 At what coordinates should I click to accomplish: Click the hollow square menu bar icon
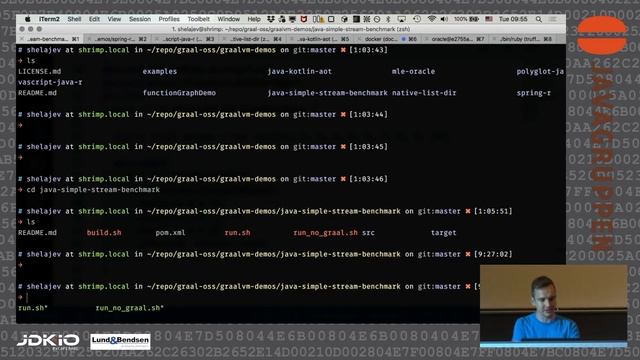(x=331, y=19)
